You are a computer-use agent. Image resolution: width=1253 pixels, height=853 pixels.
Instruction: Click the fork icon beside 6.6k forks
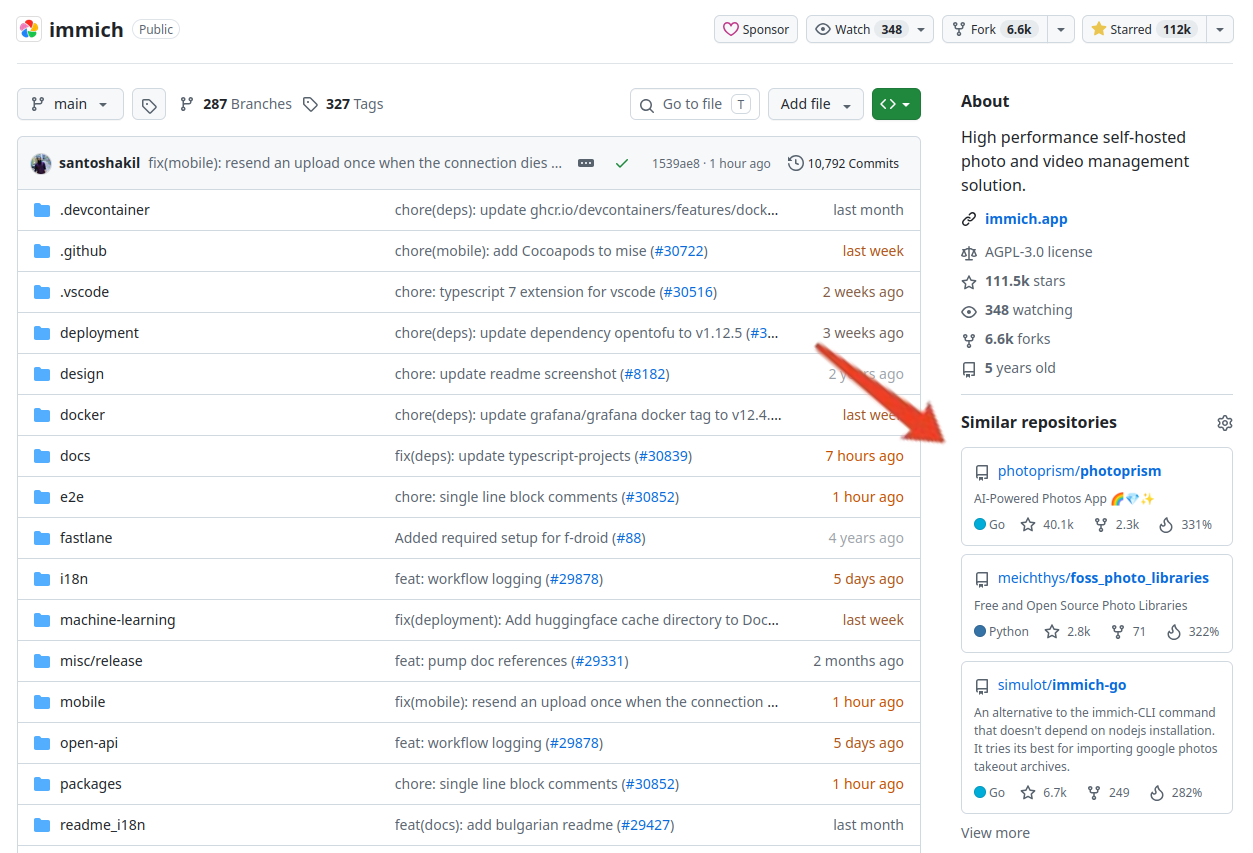click(x=968, y=340)
